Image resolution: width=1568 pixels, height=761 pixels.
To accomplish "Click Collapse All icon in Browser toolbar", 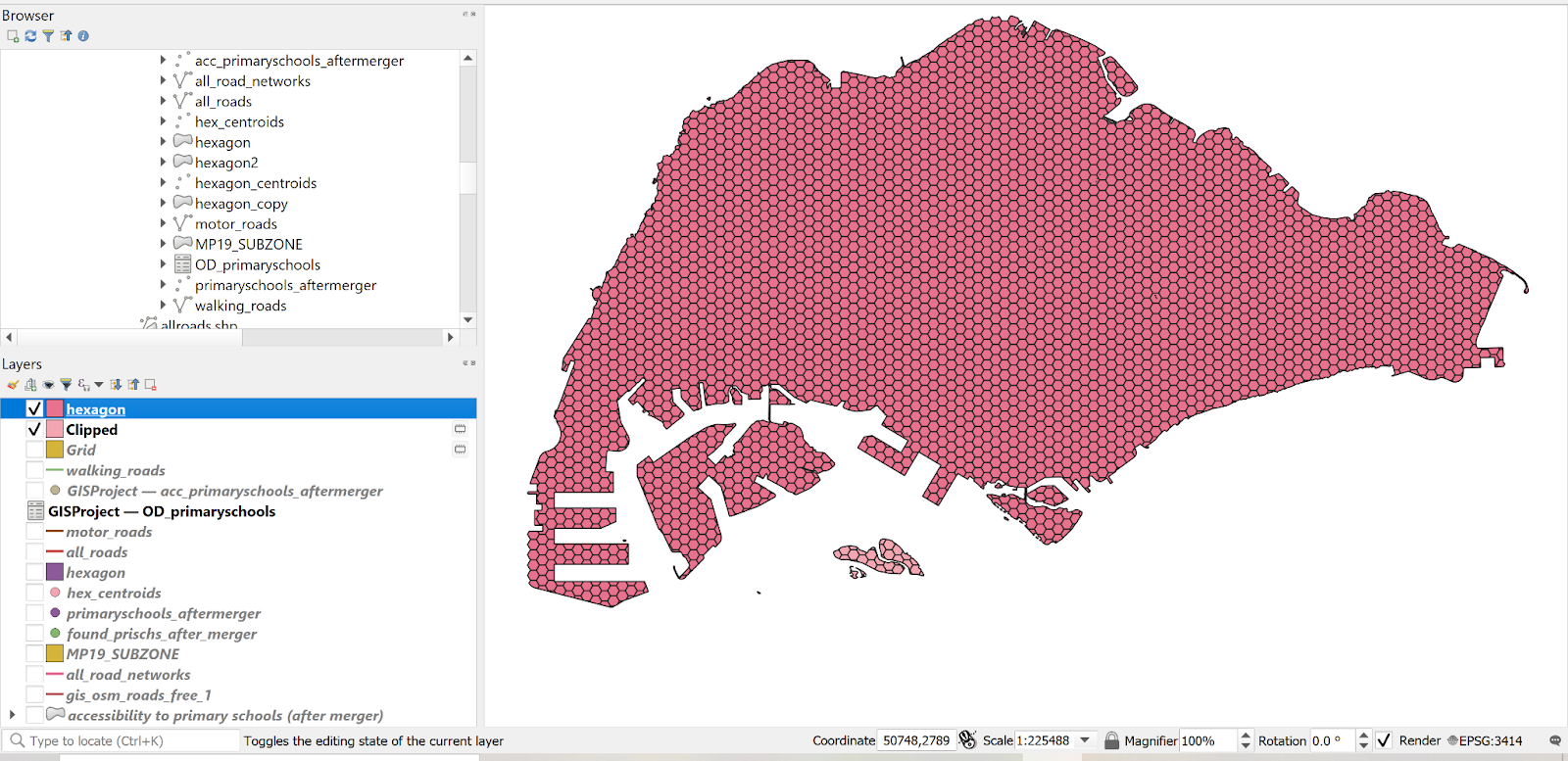I will [66, 36].
